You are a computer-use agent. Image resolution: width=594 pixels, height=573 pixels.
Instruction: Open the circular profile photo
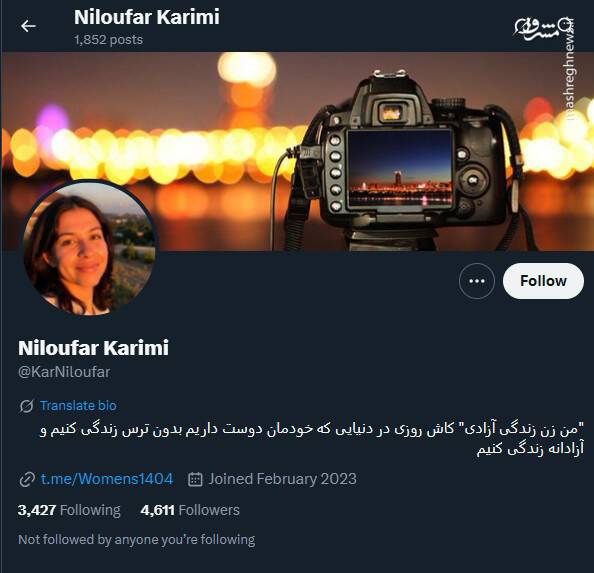click(x=89, y=248)
